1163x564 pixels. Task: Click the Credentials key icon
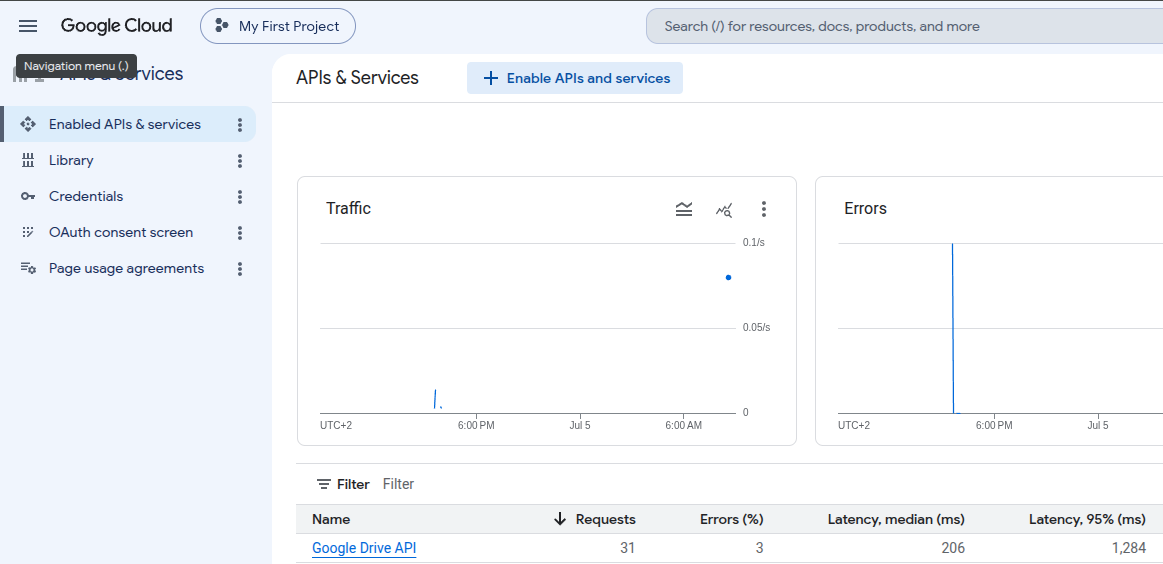28,197
